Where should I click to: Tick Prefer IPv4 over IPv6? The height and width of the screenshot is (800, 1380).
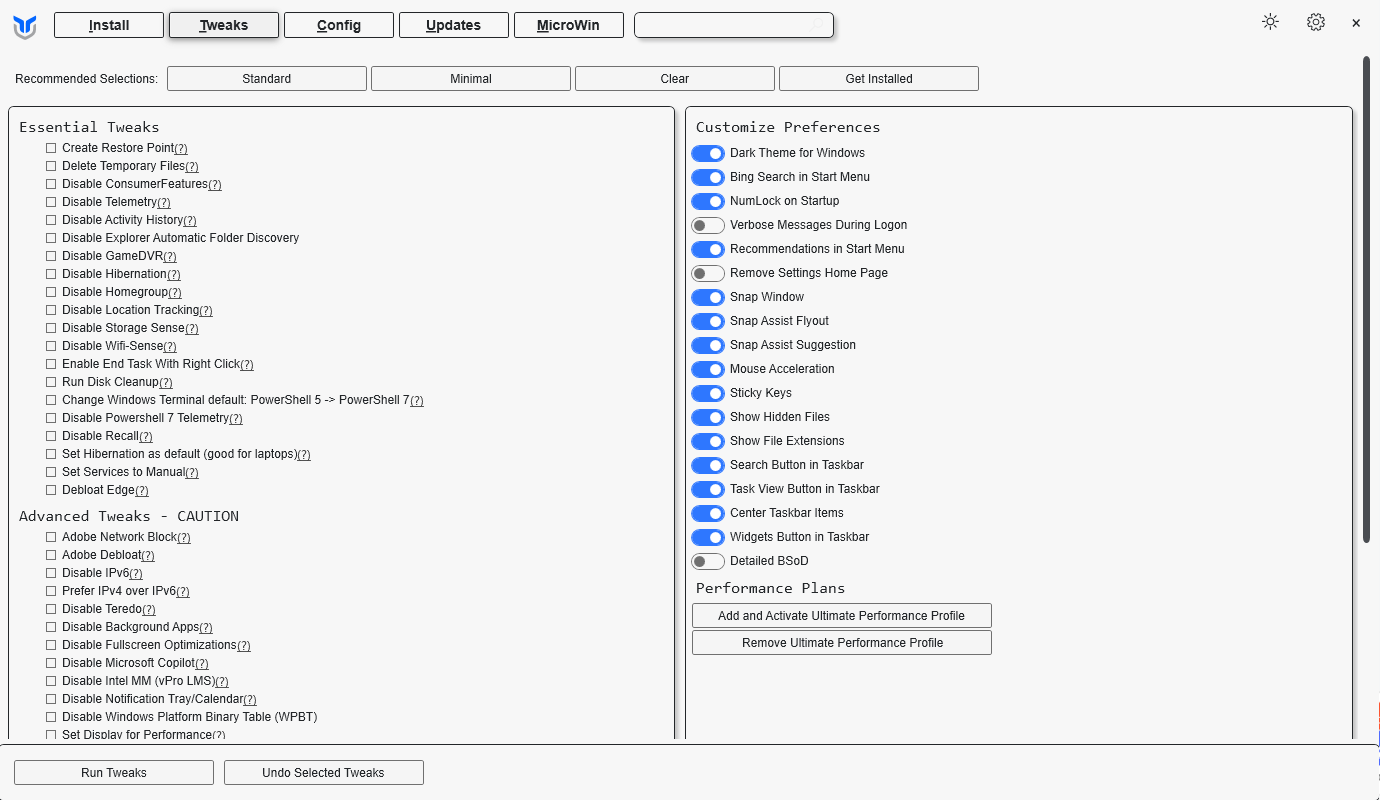[51, 591]
